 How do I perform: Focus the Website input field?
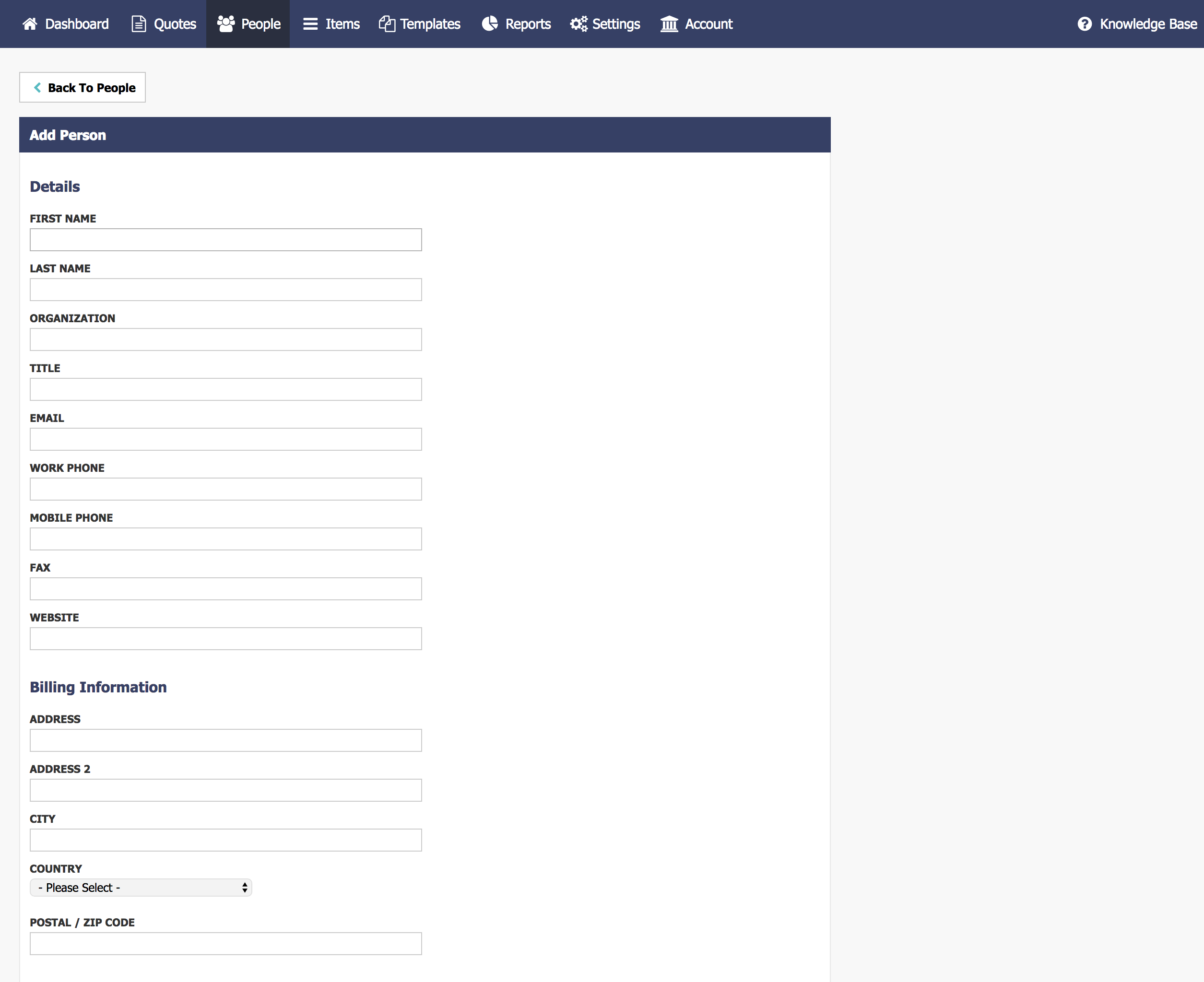(226, 639)
